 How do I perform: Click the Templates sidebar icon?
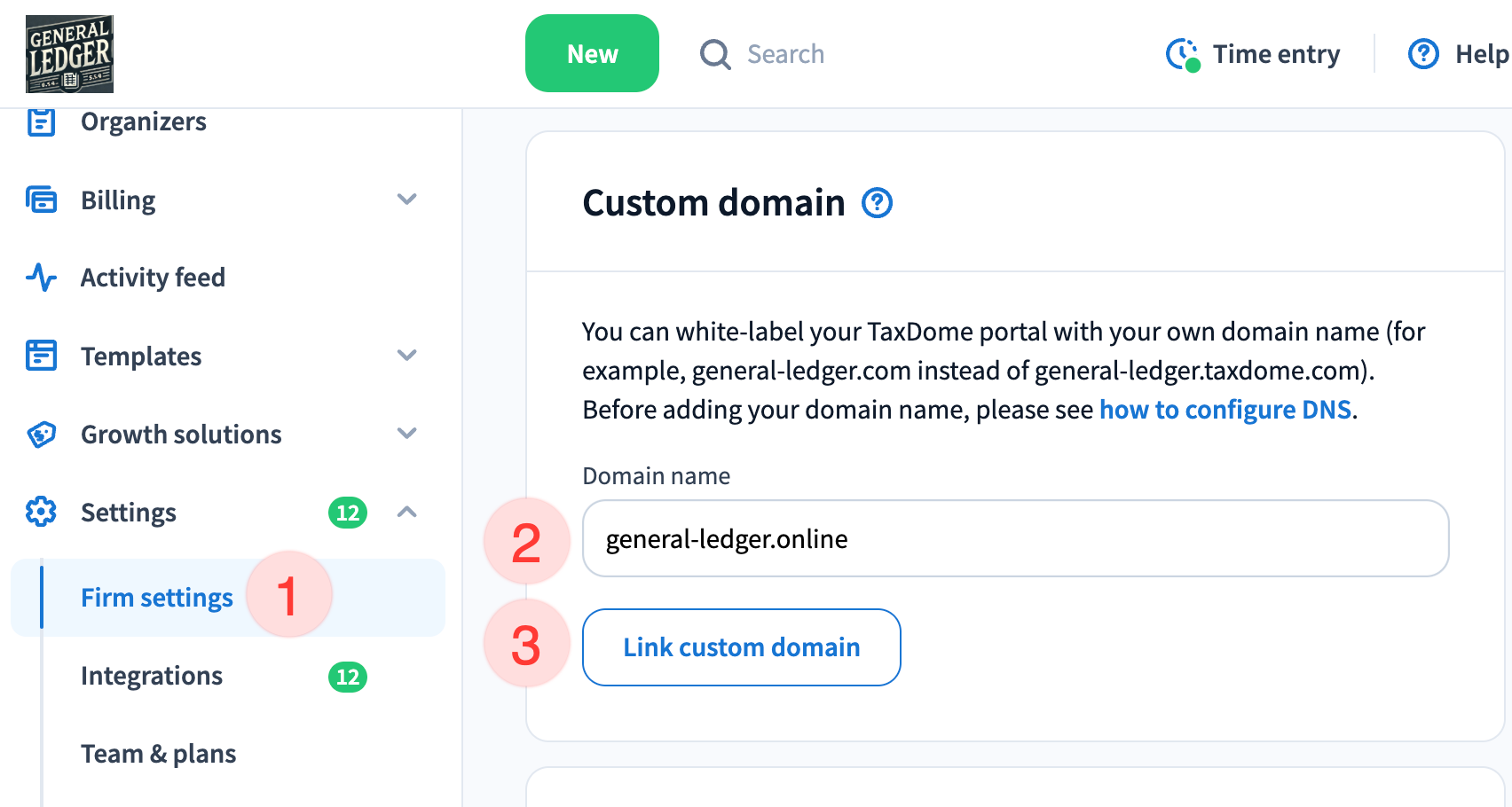pos(42,356)
